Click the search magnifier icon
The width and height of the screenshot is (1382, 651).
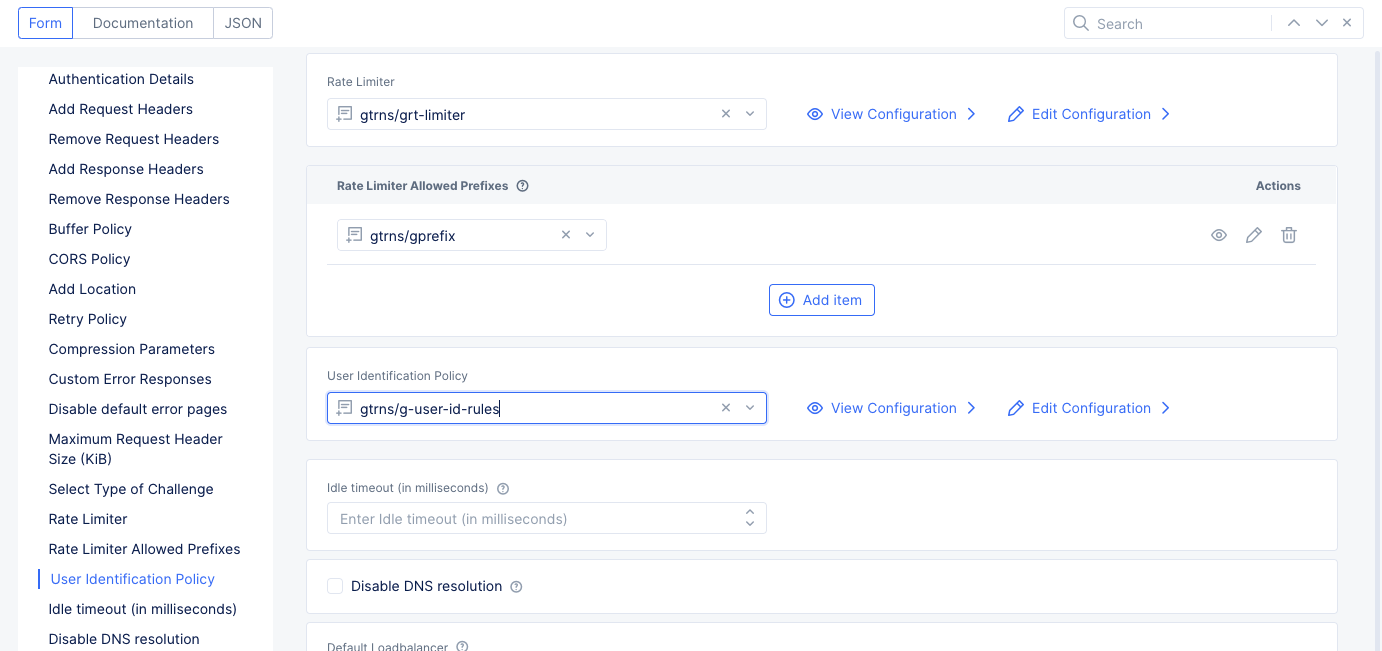click(1081, 23)
